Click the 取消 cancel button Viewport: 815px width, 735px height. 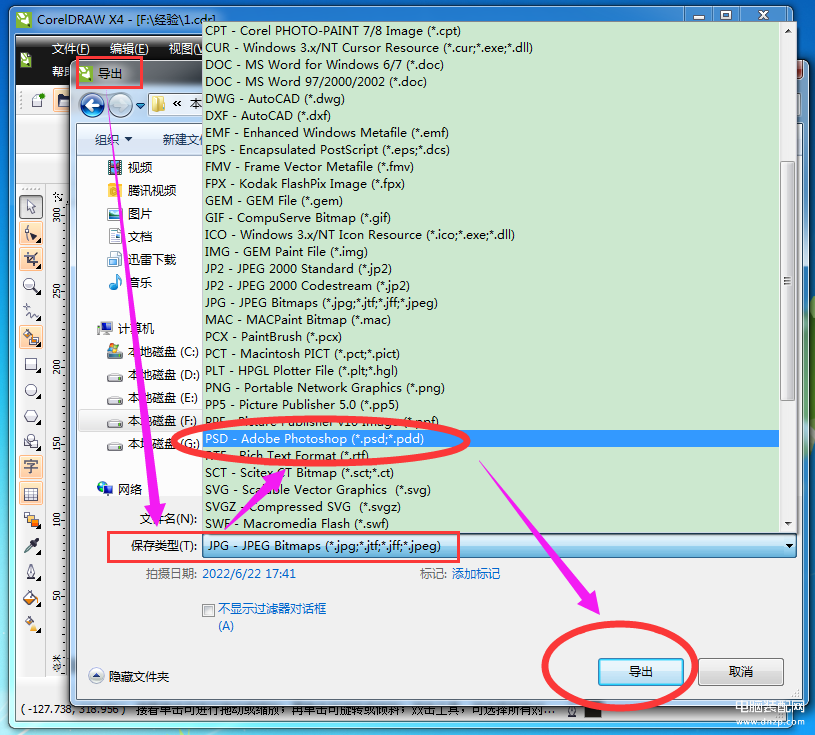741,672
